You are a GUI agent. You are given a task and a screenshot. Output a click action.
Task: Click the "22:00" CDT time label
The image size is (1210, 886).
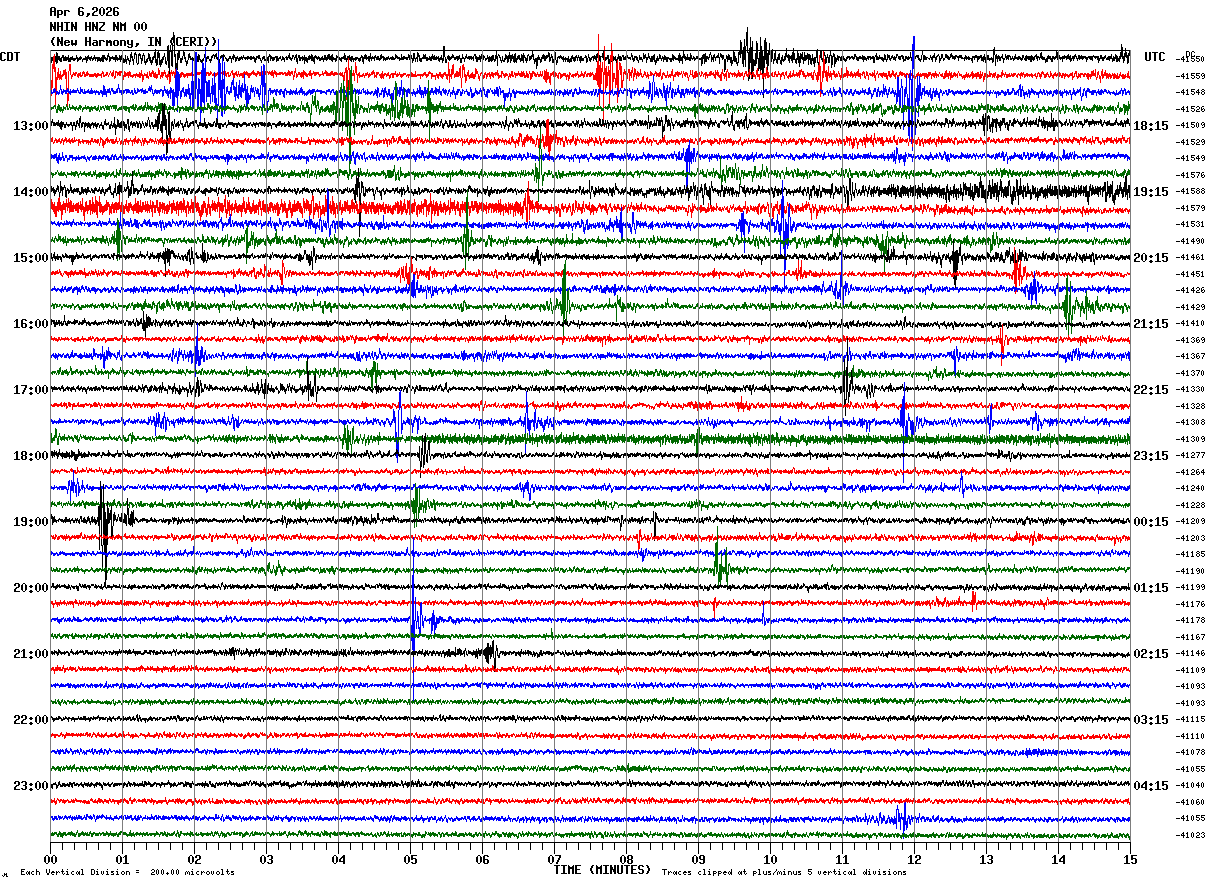tap(31, 720)
